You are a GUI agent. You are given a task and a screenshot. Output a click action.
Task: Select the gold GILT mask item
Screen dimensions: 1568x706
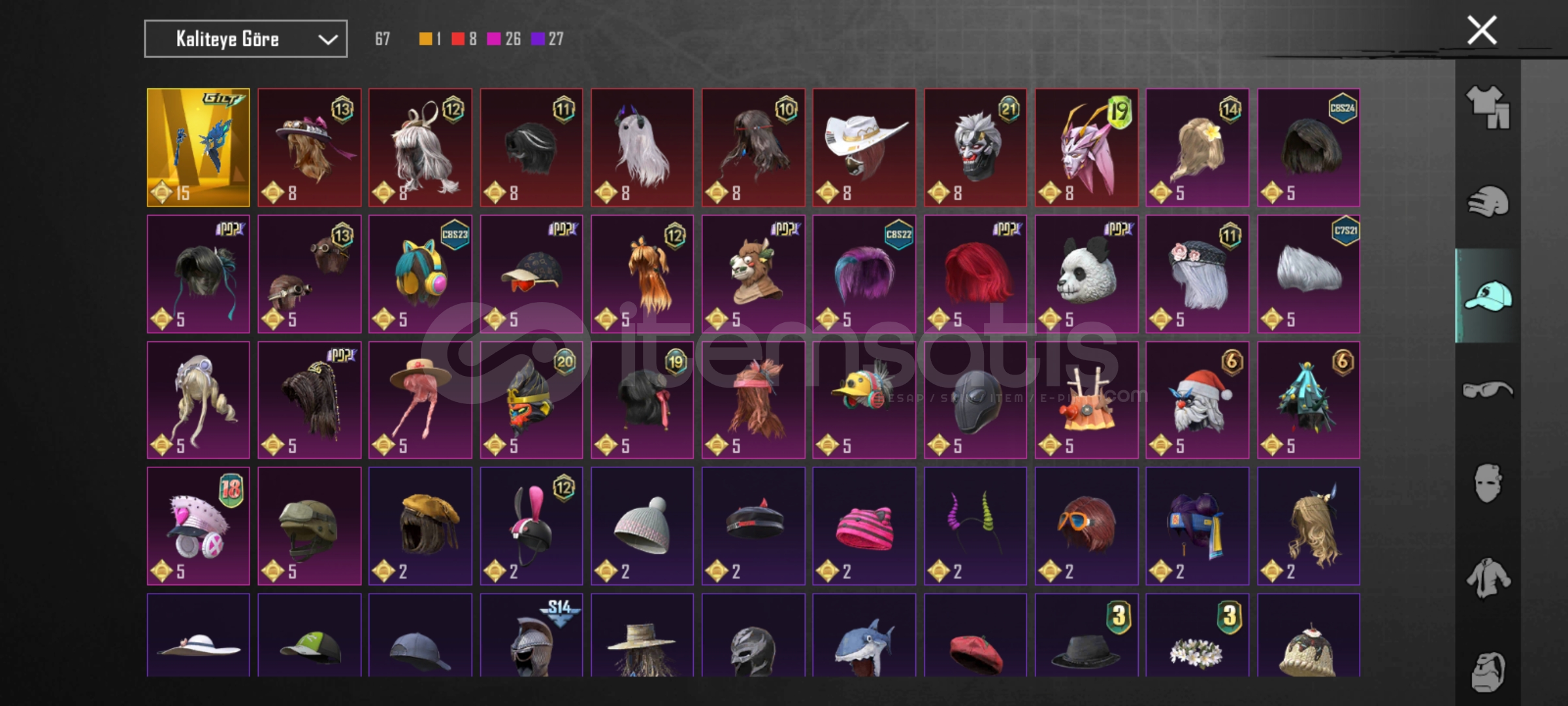(198, 148)
